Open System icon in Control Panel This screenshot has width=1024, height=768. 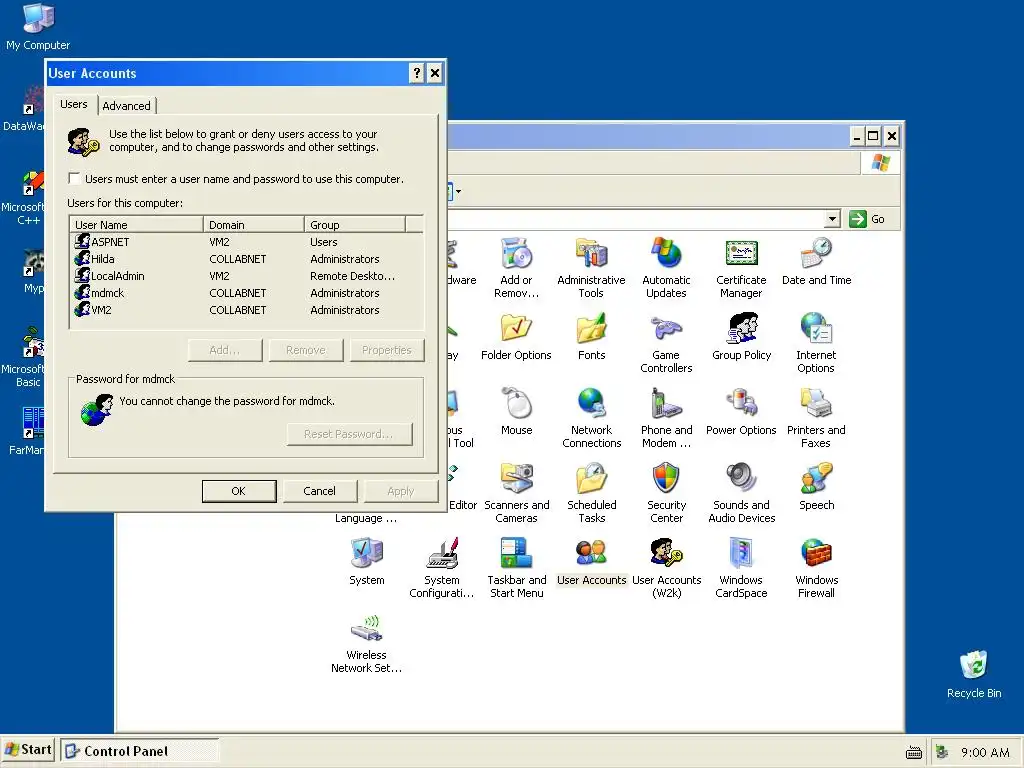point(366,554)
